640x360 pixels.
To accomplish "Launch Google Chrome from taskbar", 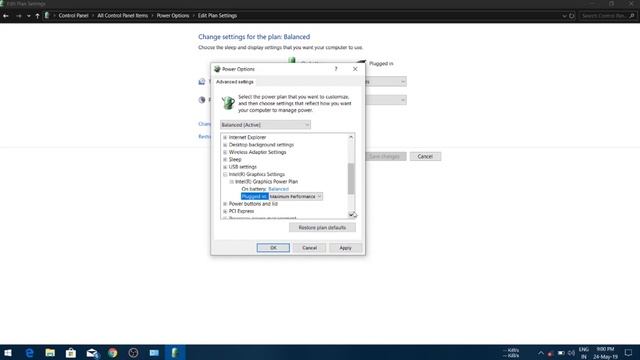I will (x=113, y=353).
